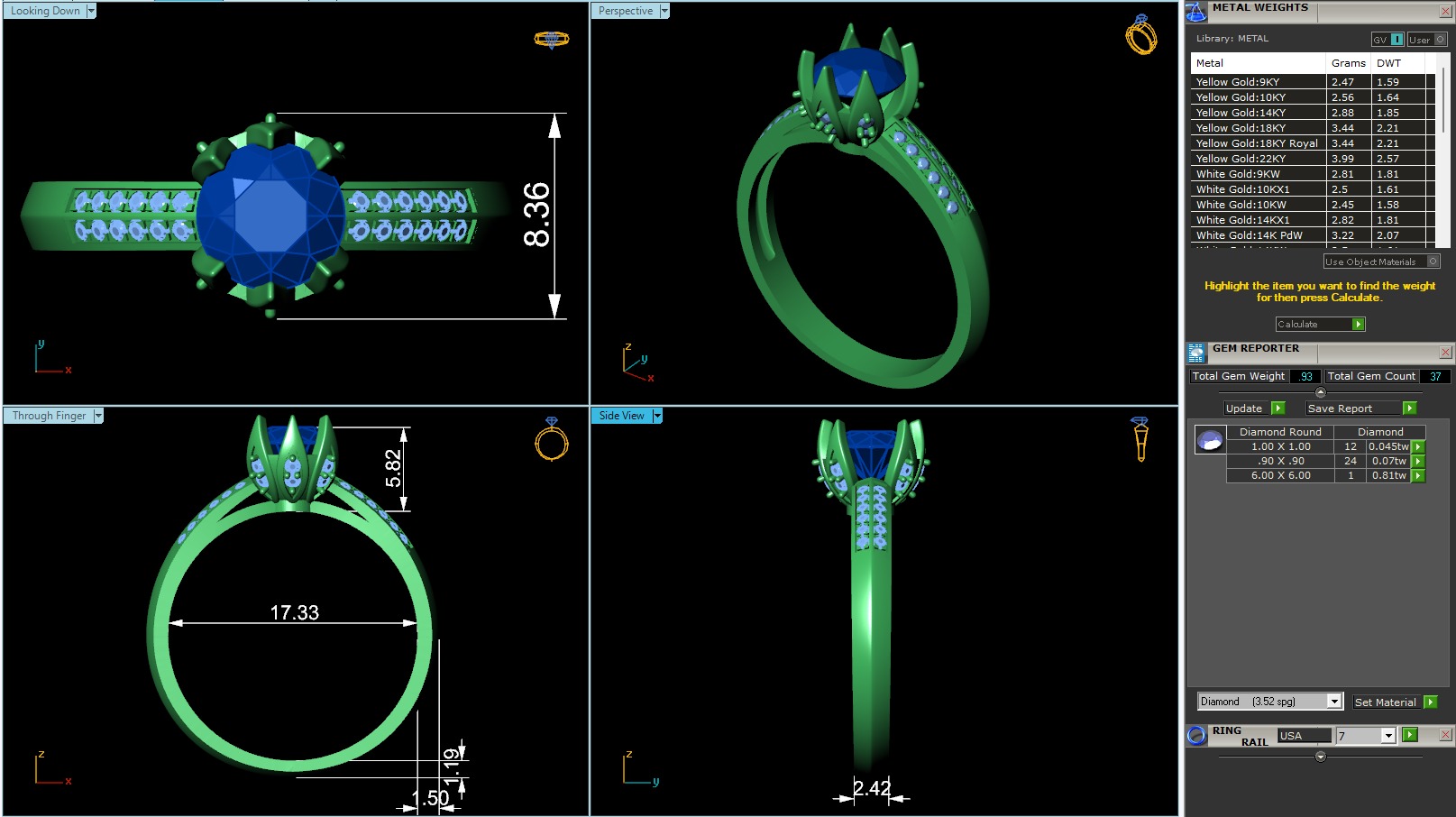Open the Looking Down viewport dropdown
Viewport: 1456px width, 817px height.
coord(91,11)
